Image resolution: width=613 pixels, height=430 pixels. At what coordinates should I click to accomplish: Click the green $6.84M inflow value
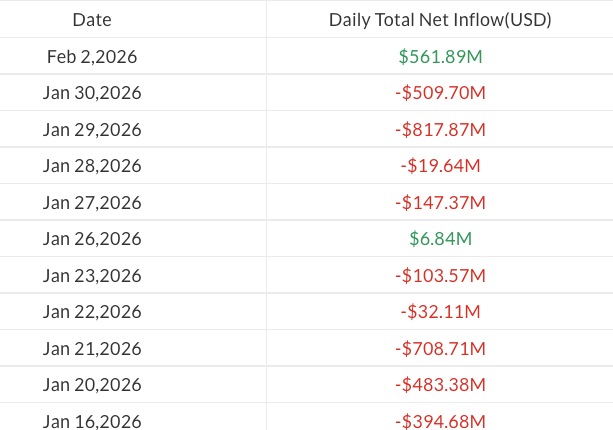point(440,239)
